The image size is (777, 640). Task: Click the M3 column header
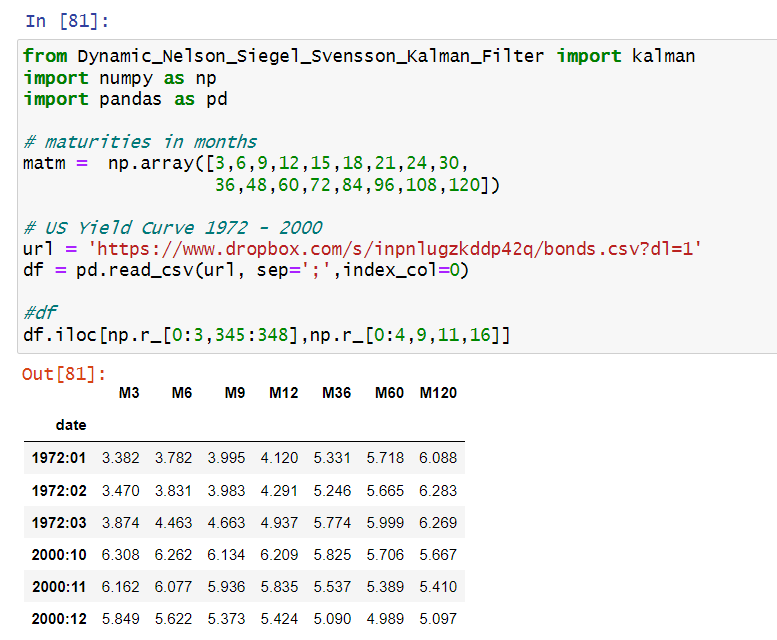tap(129, 393)
